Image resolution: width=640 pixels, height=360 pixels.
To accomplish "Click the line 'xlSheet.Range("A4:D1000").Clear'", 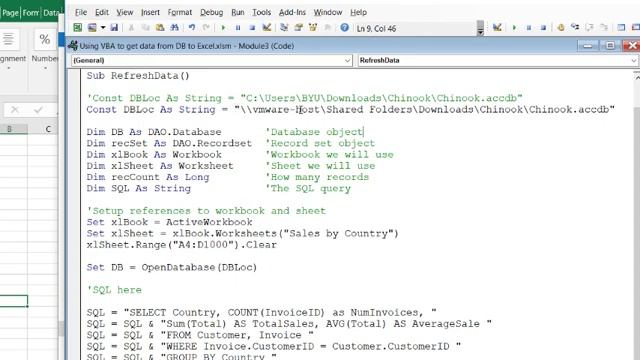I will [x=182, y=245].
